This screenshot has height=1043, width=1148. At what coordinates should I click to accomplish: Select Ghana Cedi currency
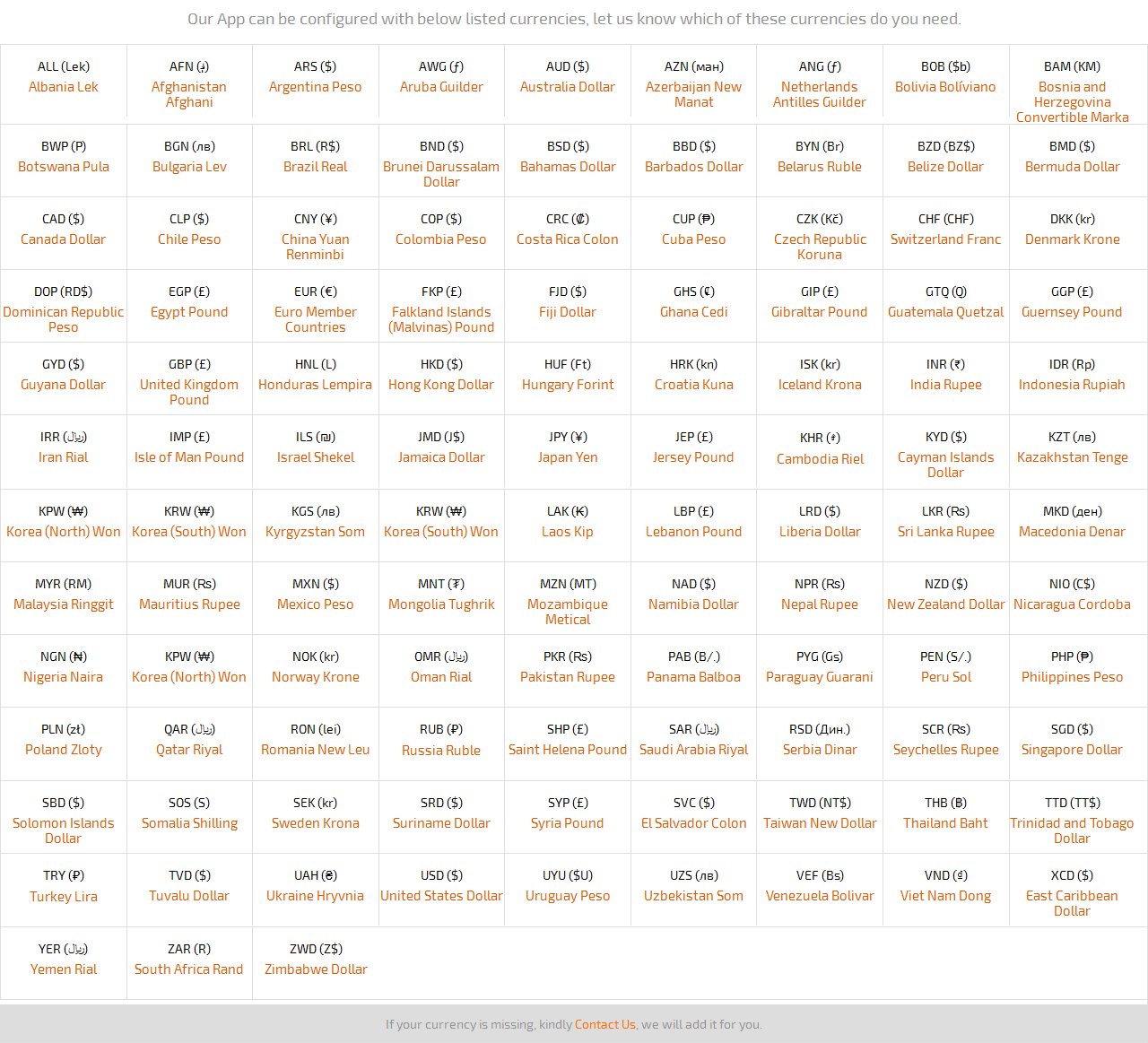[693, 312]
